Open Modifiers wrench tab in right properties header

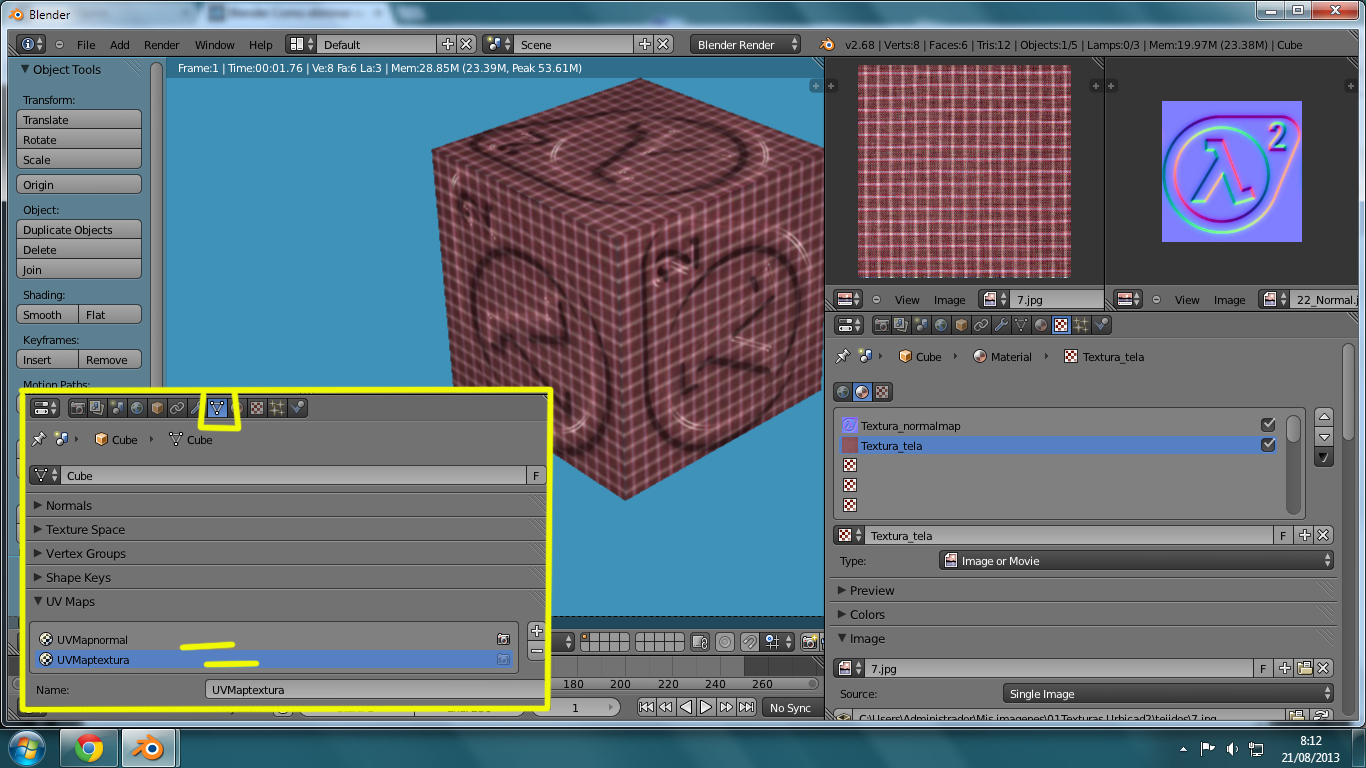coord(1001,325)
